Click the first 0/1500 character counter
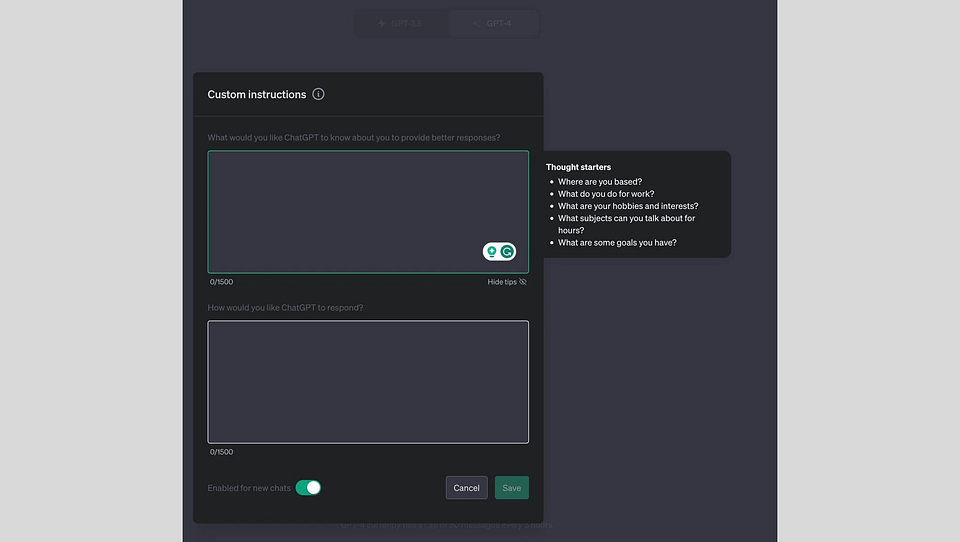The height and width of the screenshot is (542, 960). [222, 282]
